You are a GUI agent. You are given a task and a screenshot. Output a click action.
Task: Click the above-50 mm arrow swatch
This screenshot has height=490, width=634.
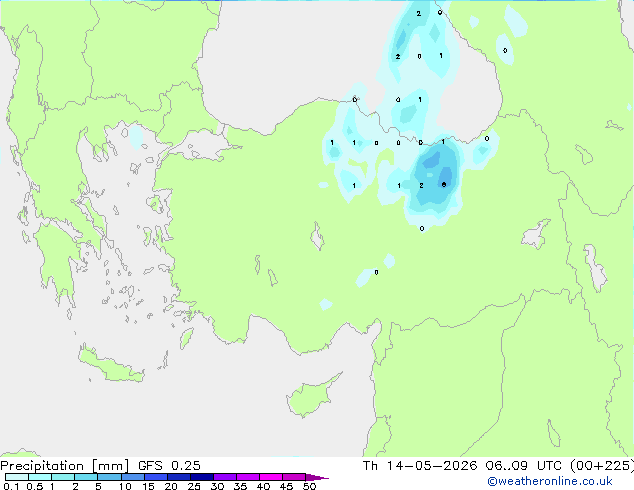(x=317, y=477)
